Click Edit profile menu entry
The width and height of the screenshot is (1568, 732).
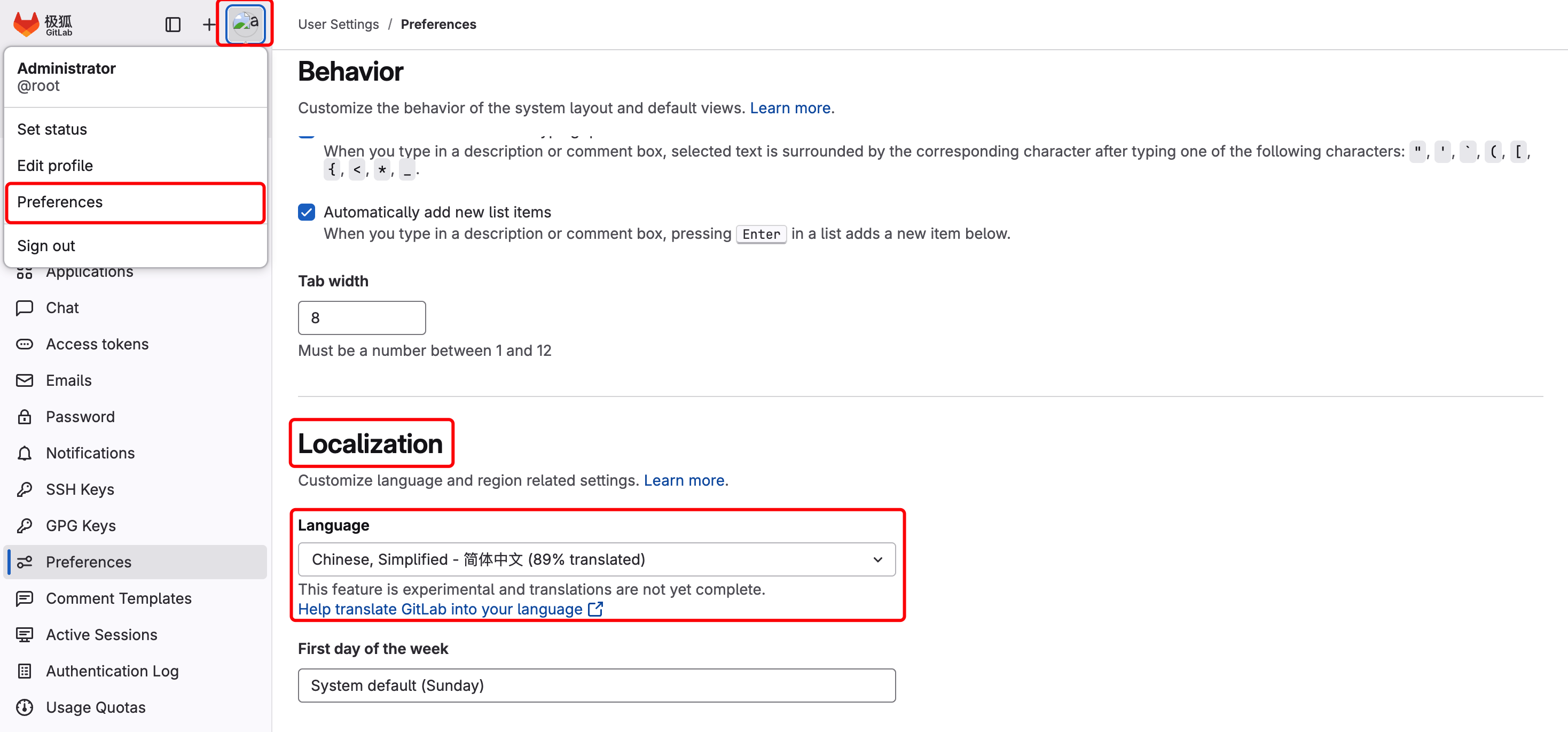[55, 166]
